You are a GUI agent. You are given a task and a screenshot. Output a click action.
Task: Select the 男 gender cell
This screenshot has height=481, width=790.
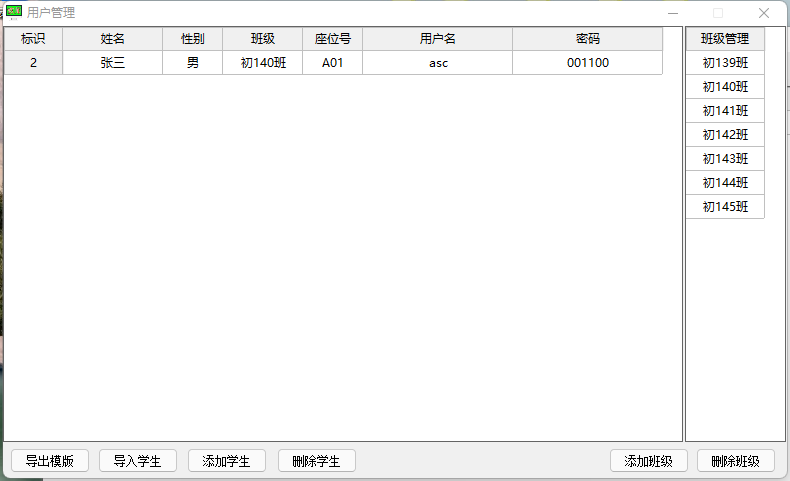click(x=192, y=62)
